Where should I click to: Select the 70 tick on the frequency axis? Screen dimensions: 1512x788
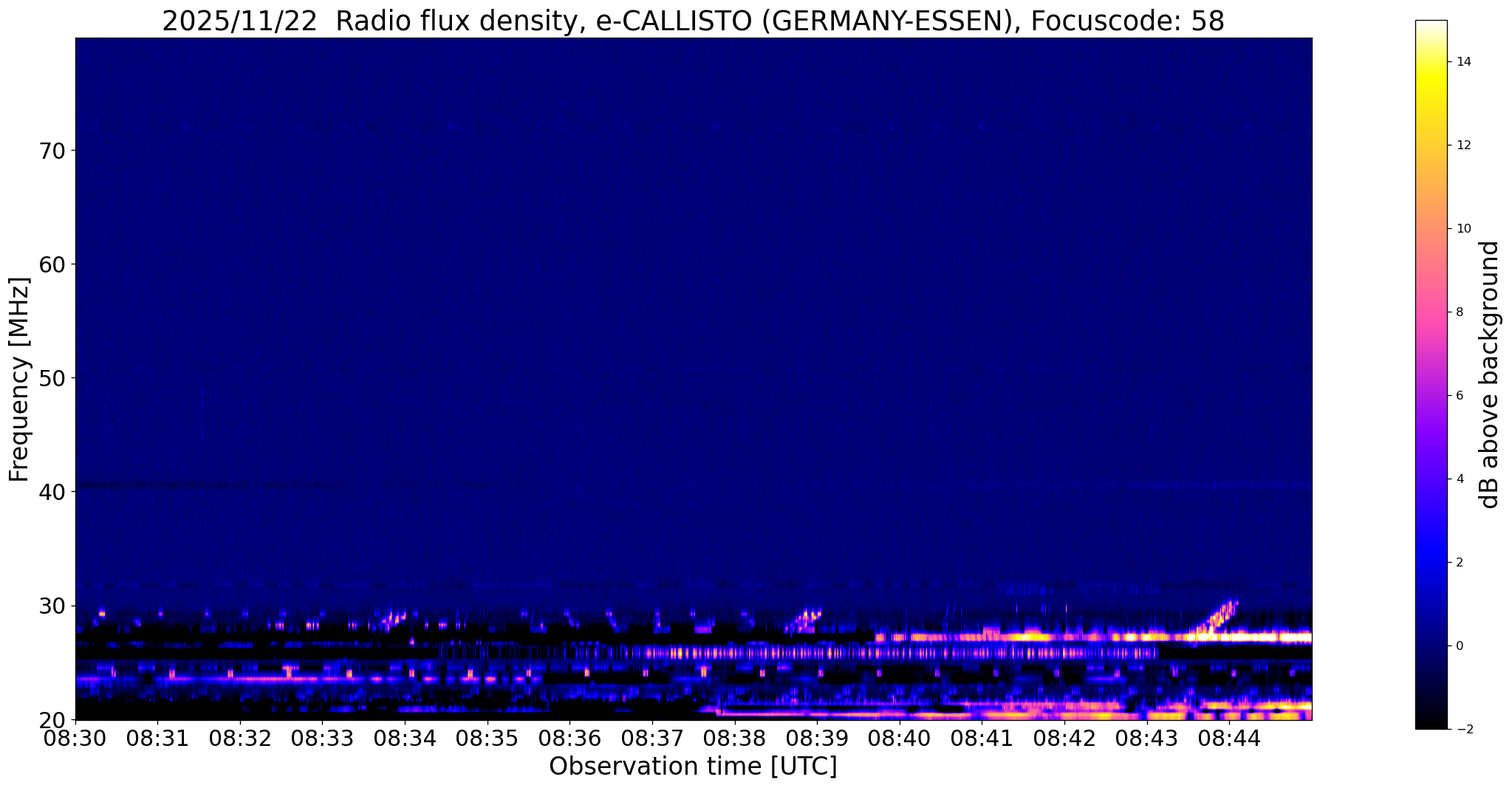pyautogui.click(x=51, y=151)
